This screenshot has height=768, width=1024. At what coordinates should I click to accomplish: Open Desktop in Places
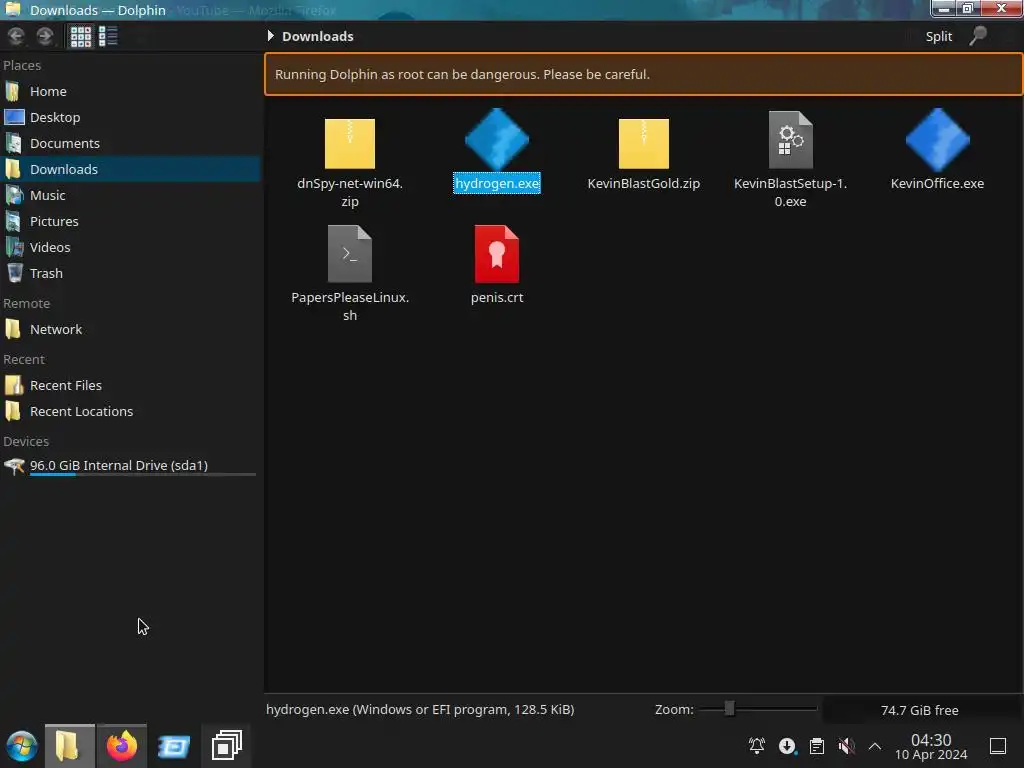(131, 118)
